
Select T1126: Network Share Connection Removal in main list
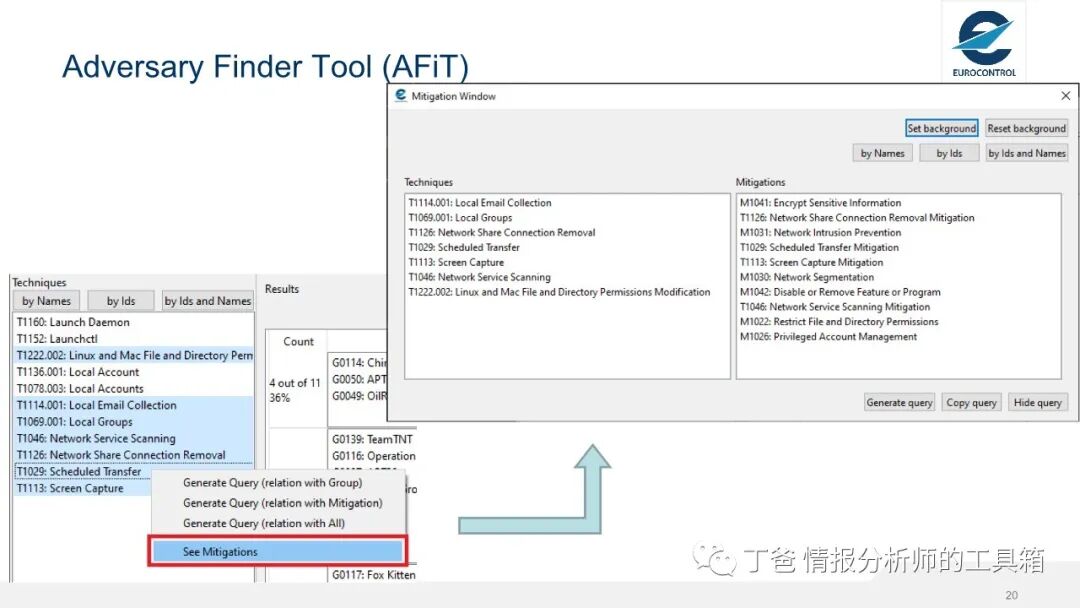pos(133,455)
